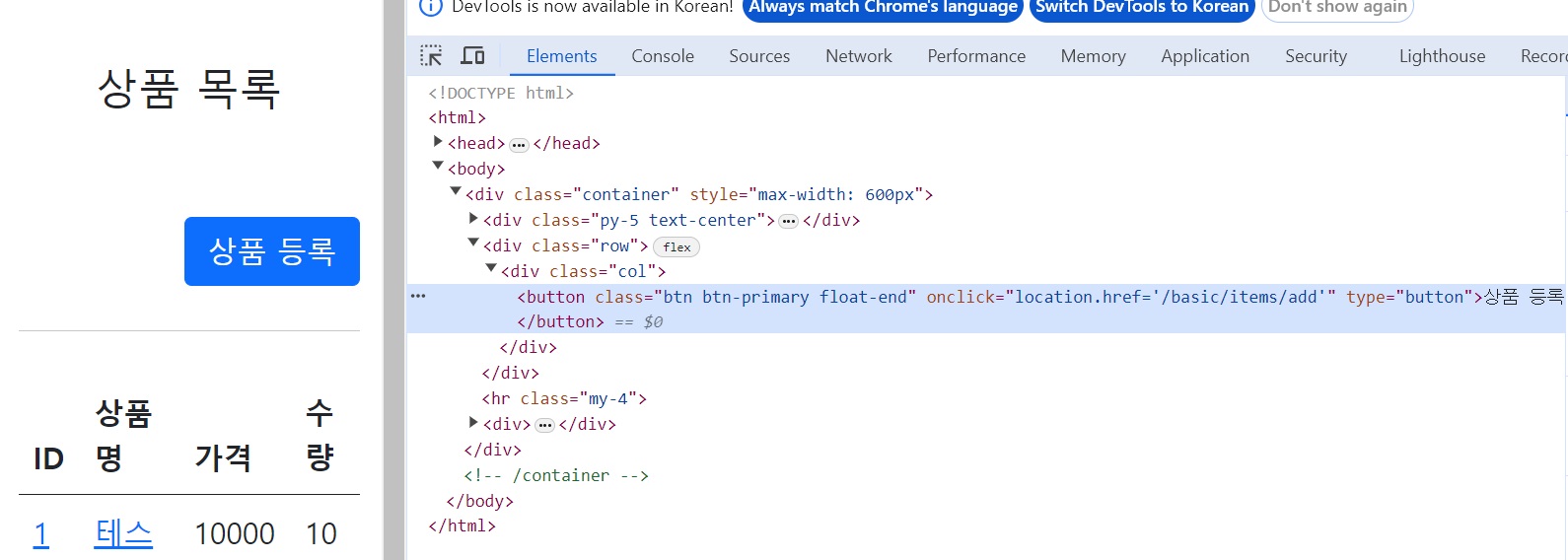1568x560 pixels.
Task: Select the hr class my-4 node
Action: coord(564,399)
